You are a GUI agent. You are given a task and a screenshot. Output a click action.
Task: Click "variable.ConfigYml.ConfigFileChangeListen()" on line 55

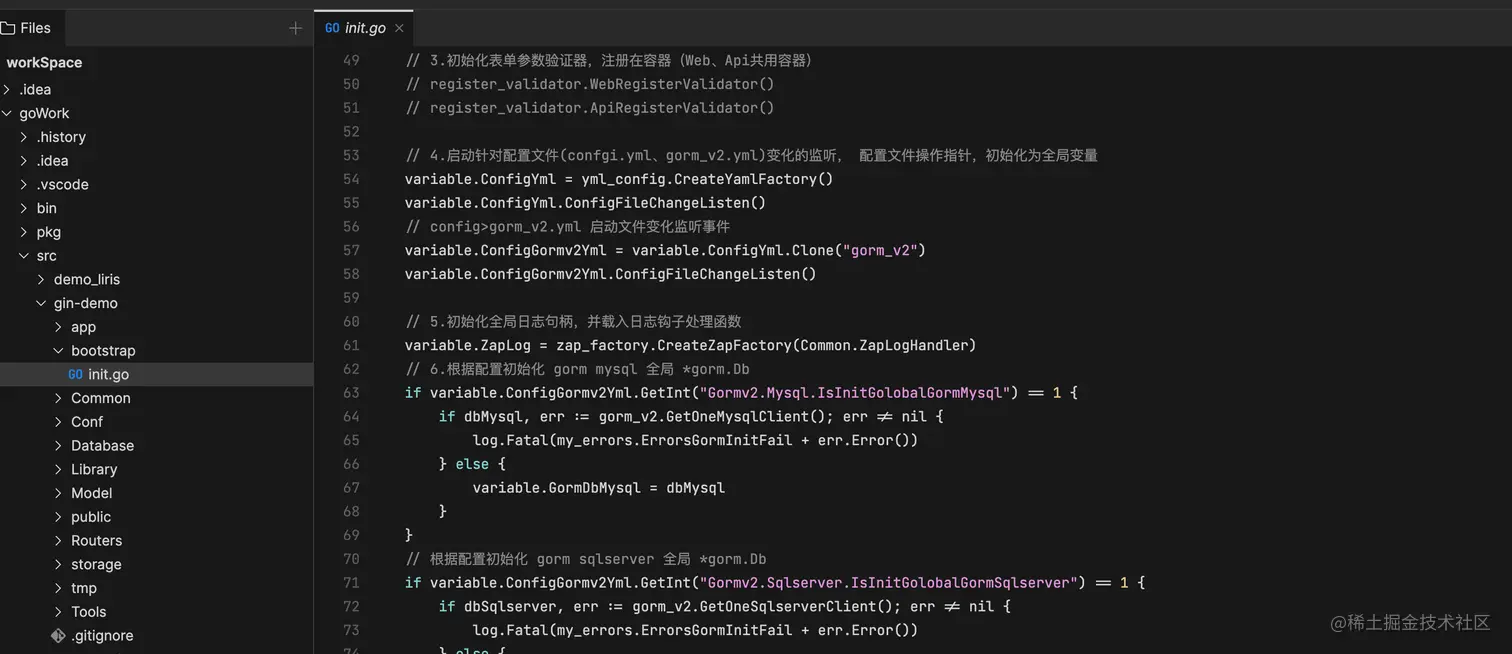[585, 203]
